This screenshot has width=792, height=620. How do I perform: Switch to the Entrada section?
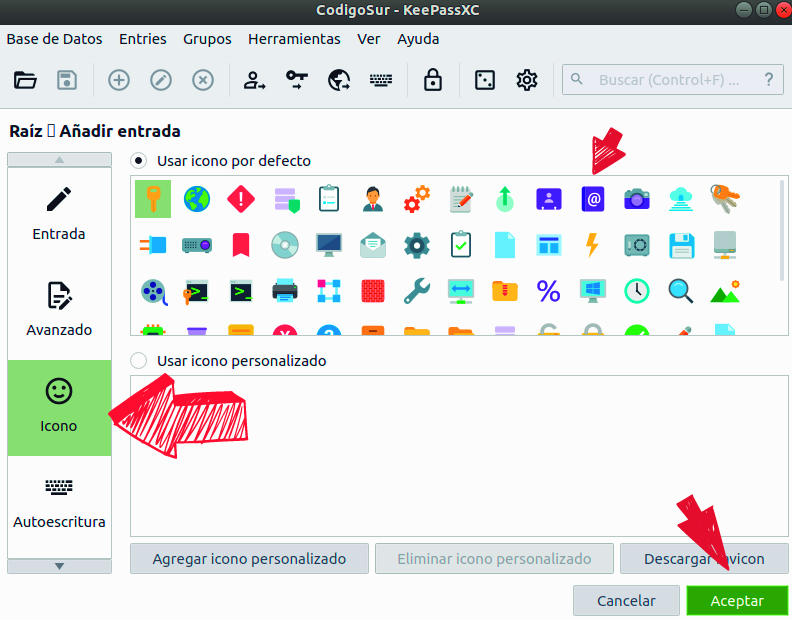click(59, 216)
